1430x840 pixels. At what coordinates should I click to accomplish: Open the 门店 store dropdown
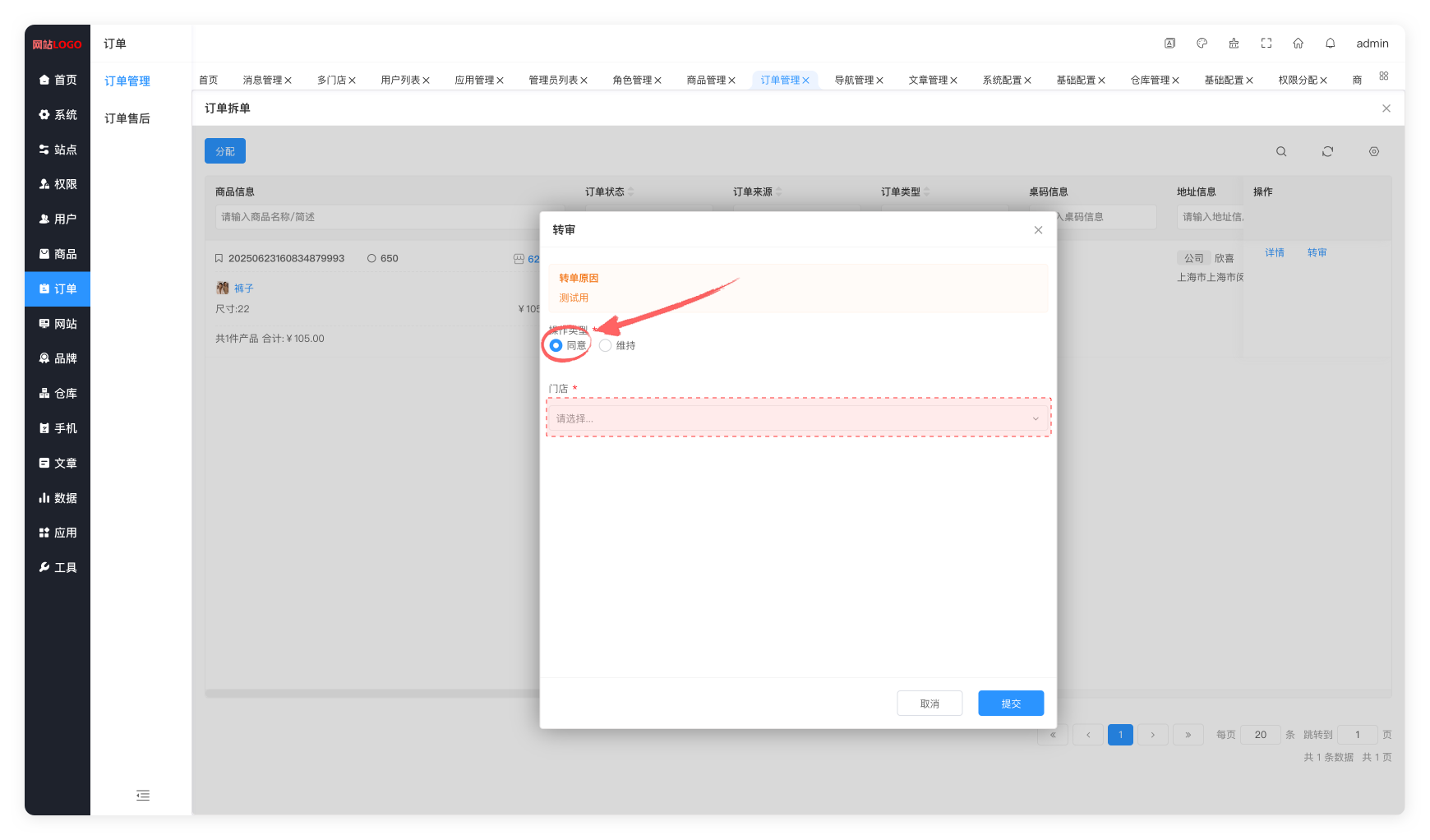tap(797, 418)
